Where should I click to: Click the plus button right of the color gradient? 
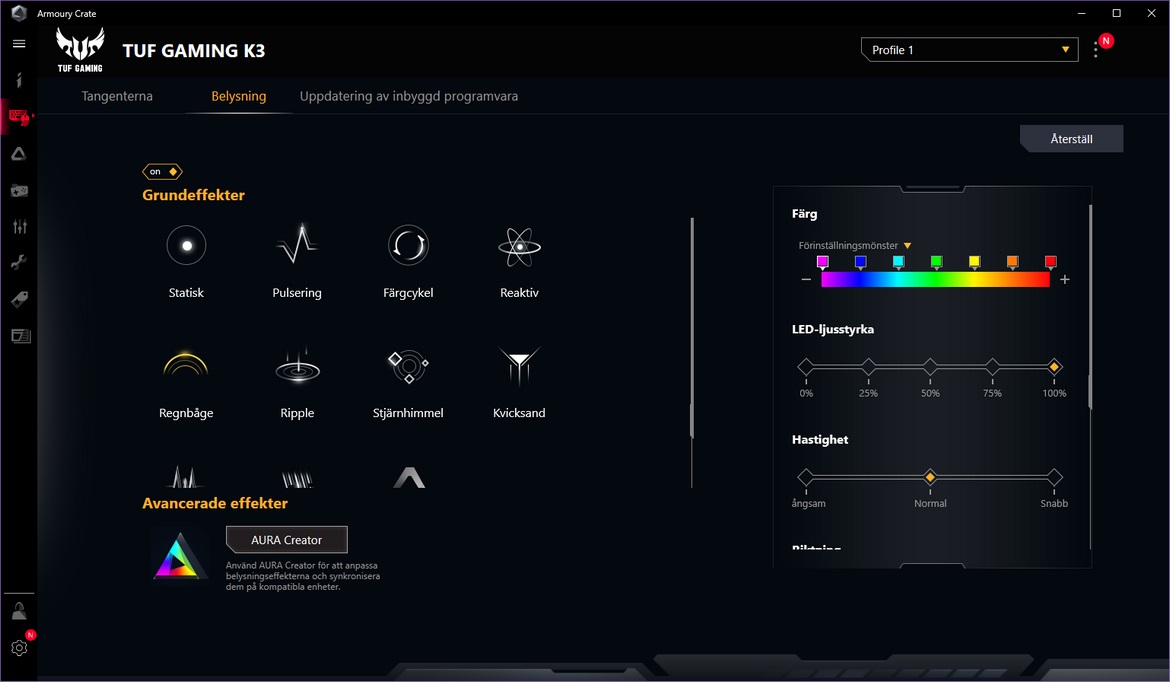click(1065, 279)
